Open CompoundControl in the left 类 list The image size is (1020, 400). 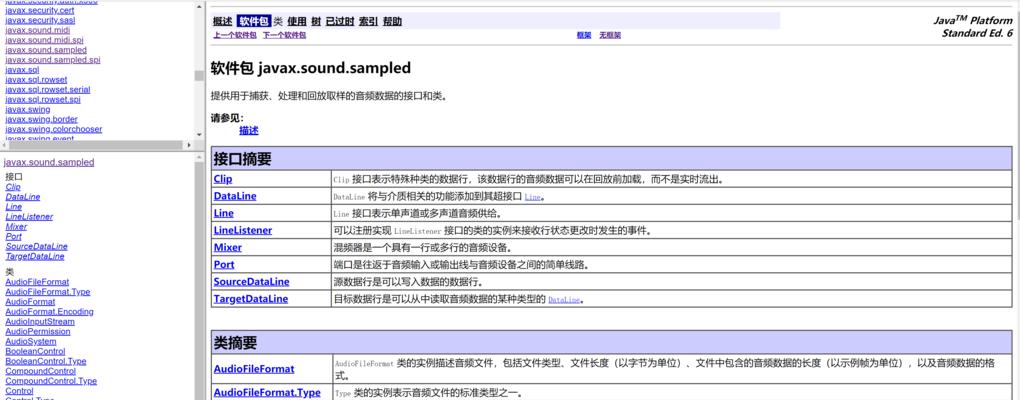point(40,371)
